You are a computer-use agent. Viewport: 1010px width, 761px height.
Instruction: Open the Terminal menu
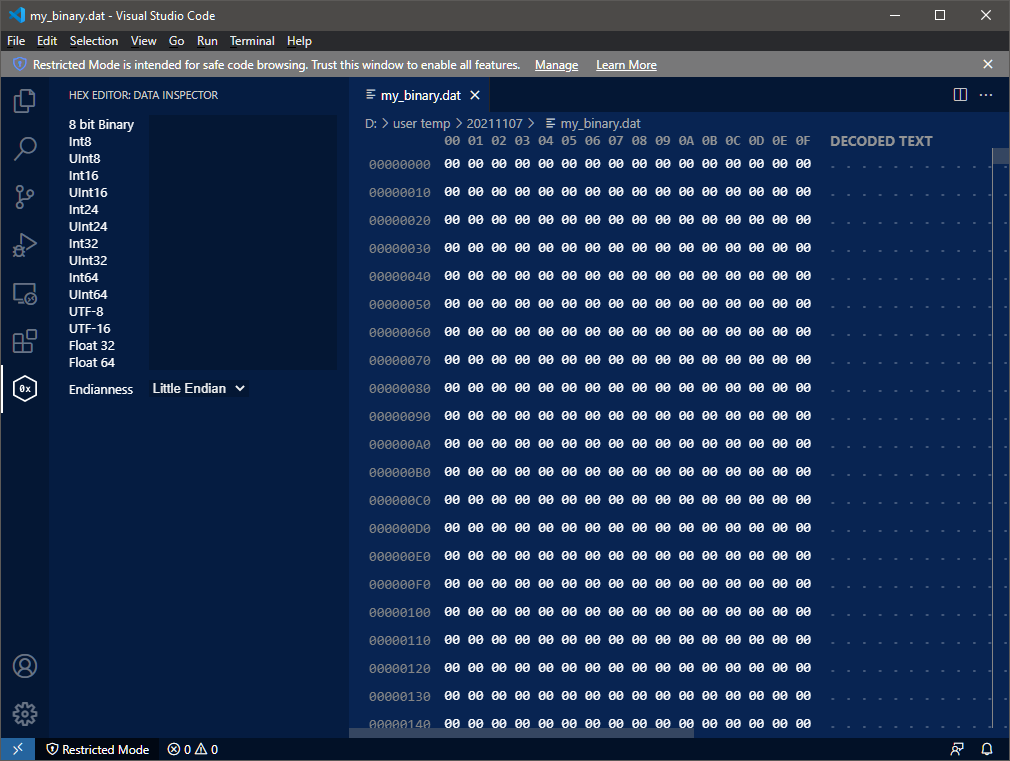(252, 41)
